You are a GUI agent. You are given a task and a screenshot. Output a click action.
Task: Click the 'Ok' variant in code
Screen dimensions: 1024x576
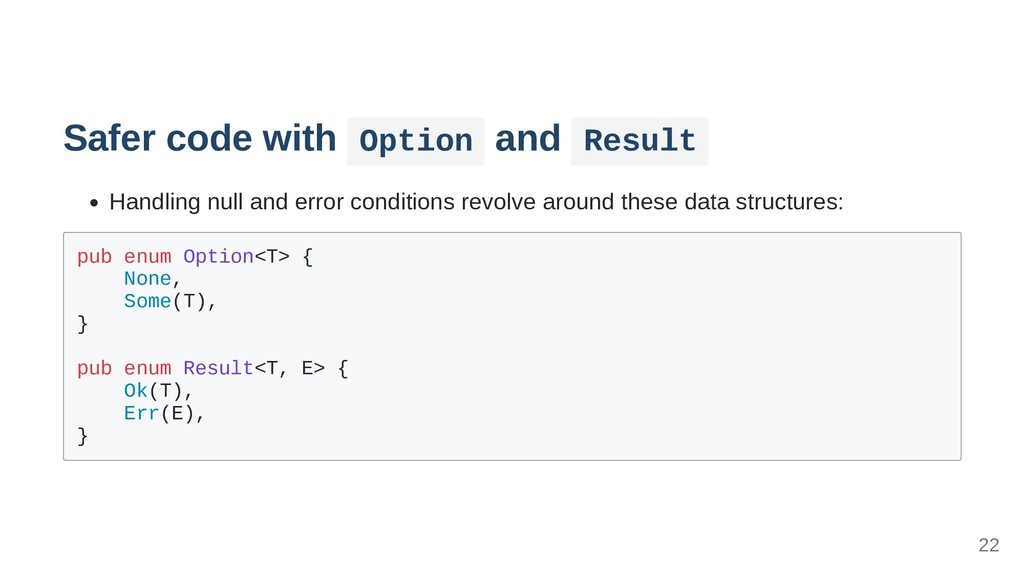(x=136, y=391)
